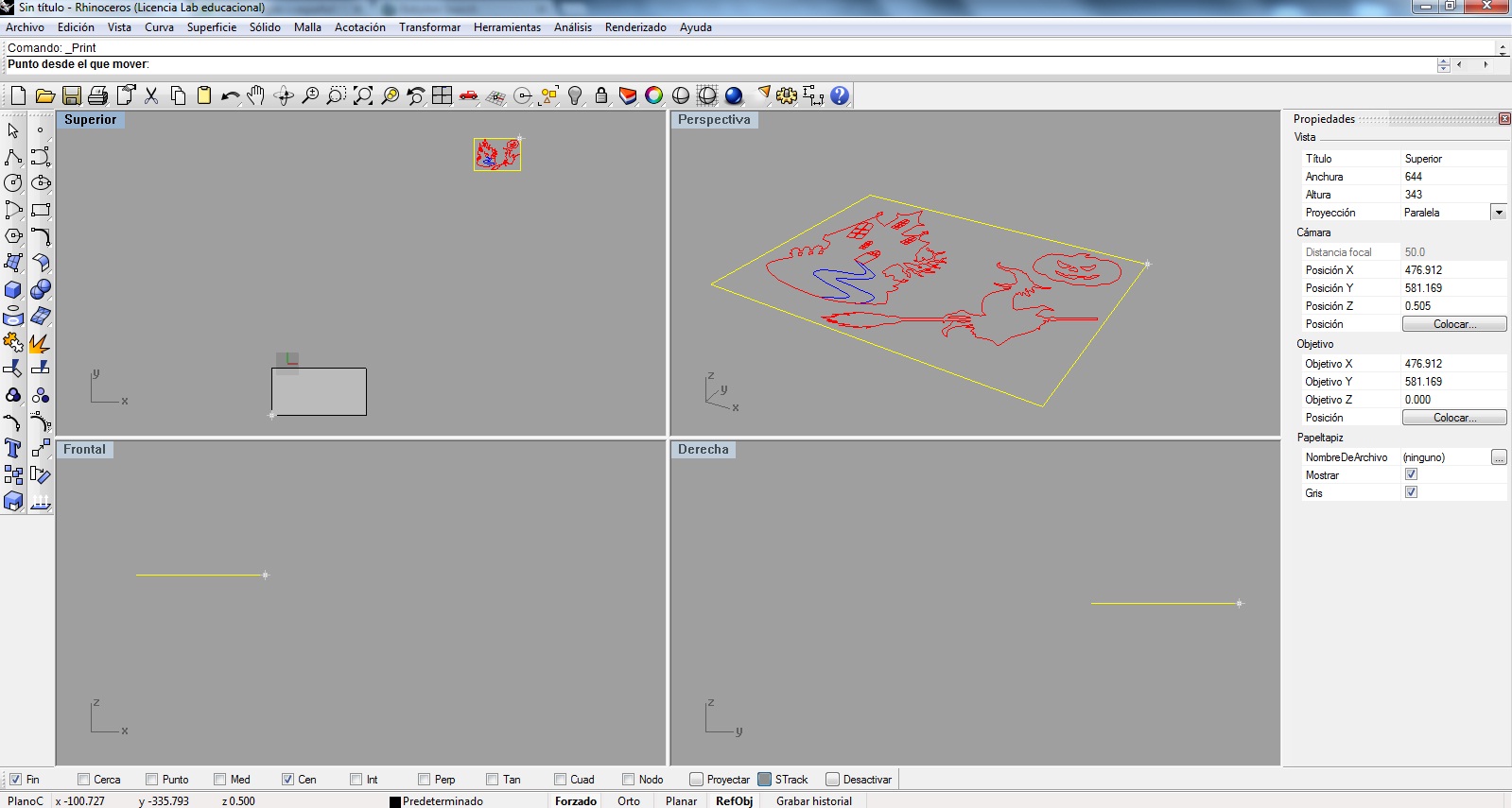The image size is (1512, 808).
Task: Open layers with the layers icon
Action: [628, 95]
